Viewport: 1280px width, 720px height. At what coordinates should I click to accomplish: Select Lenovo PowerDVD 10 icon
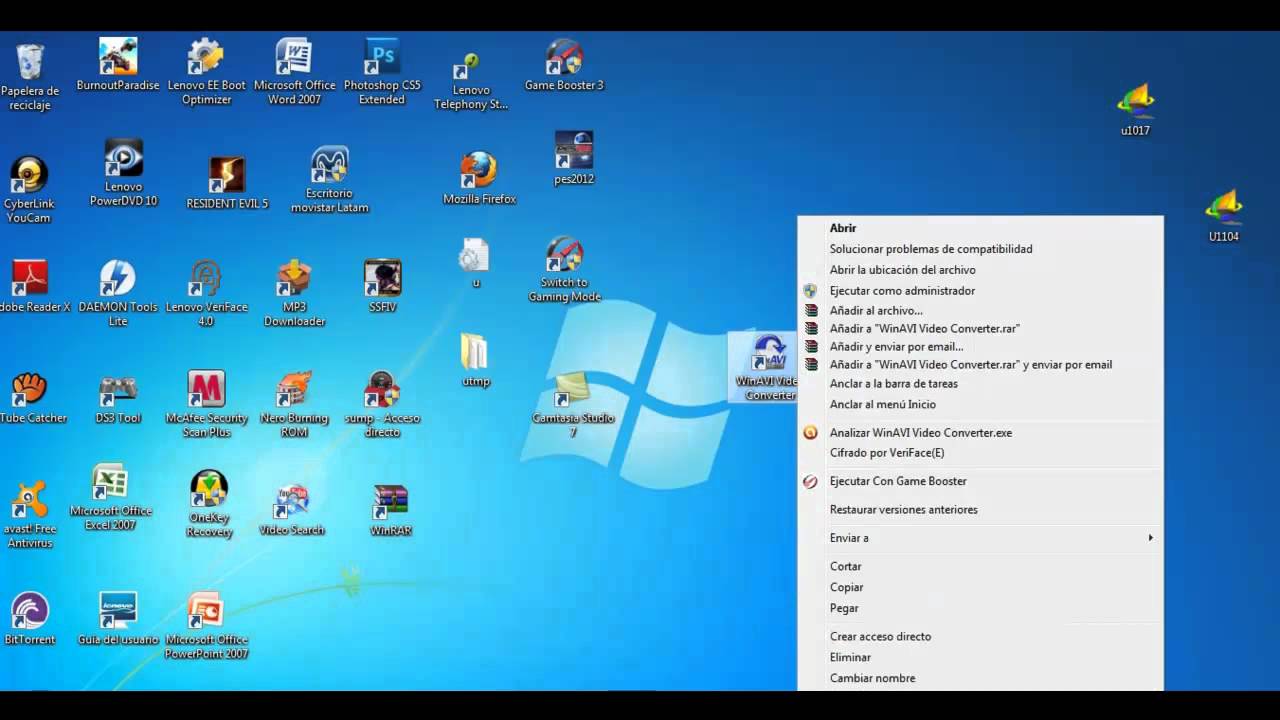click(124, 173)
